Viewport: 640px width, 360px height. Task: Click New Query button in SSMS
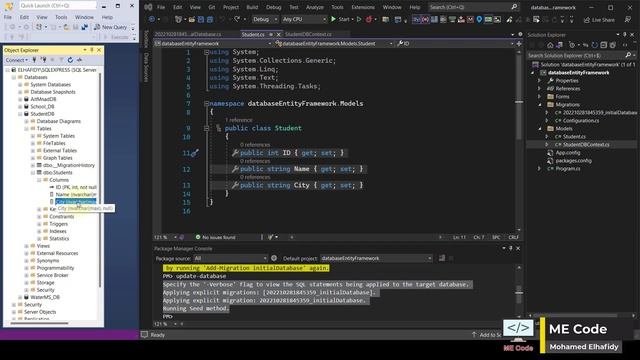click(x=110, y=27)
